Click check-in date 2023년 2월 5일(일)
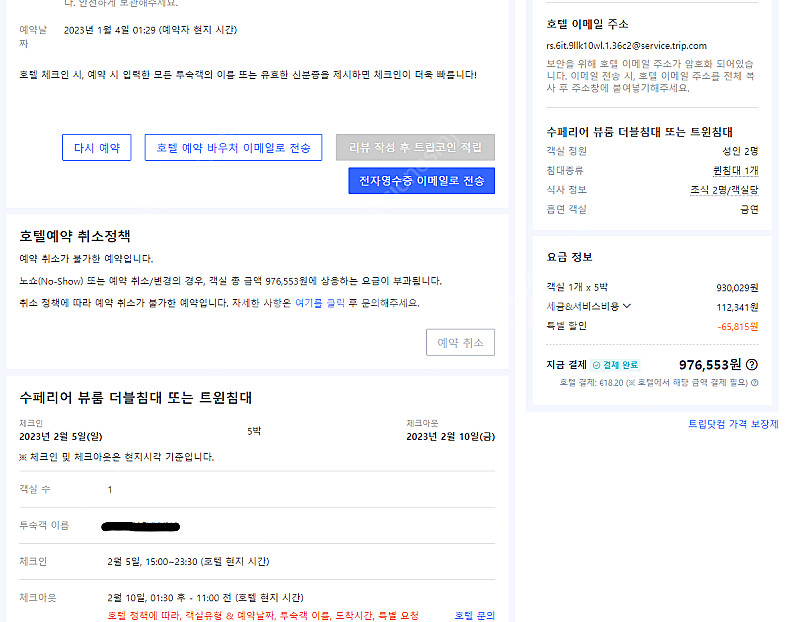Image resolution: width=800 pixels, height=622 pixels. click(x=61, y=436)
